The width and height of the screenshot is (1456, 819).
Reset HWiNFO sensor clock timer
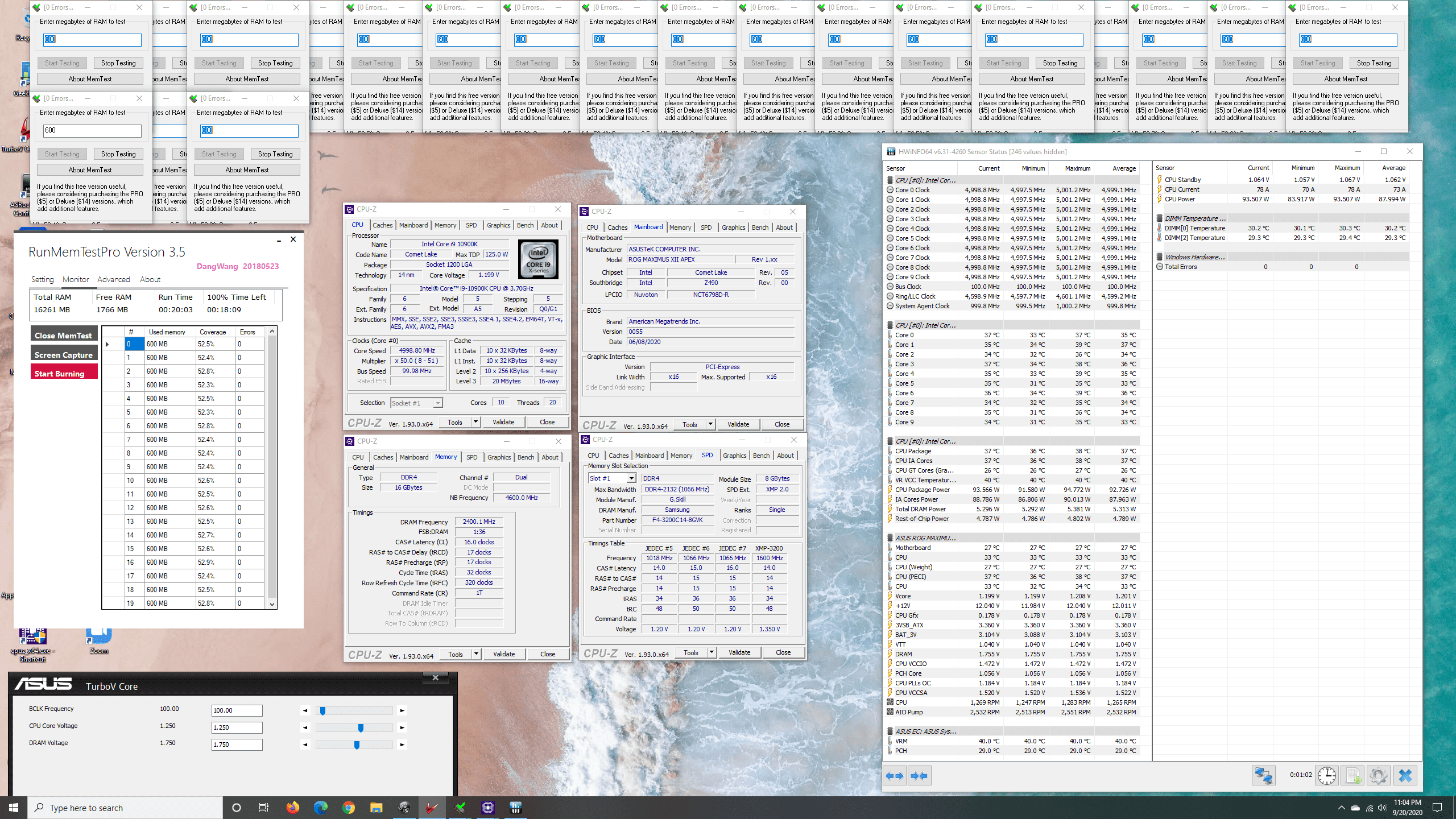pyautogui.click(x=1327, y=776)
